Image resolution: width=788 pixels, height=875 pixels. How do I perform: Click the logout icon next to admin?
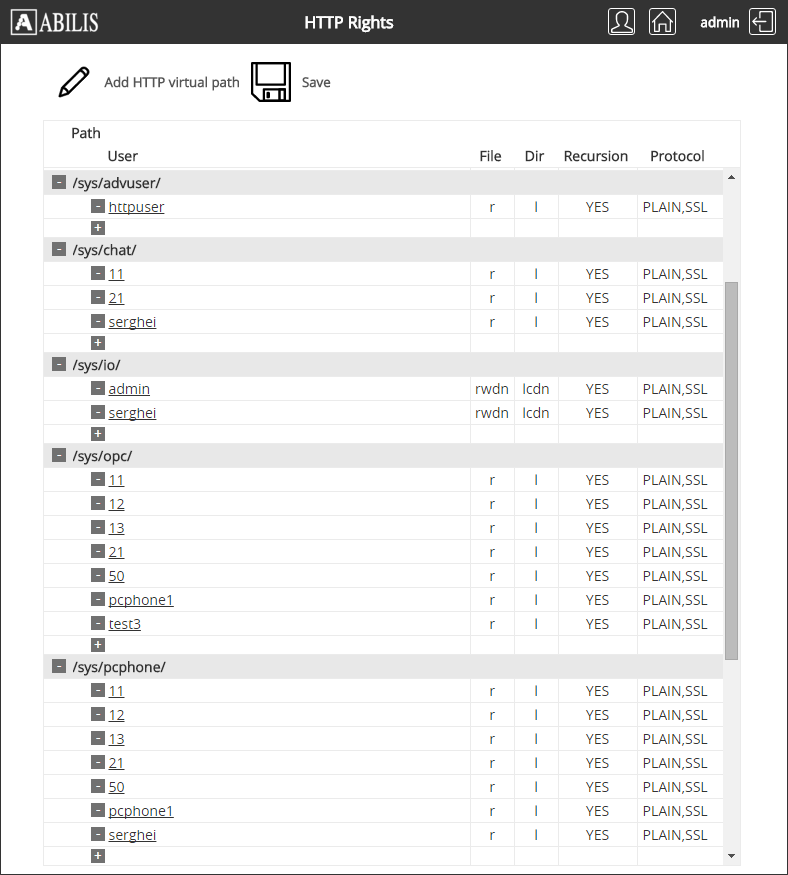[763, 22]
